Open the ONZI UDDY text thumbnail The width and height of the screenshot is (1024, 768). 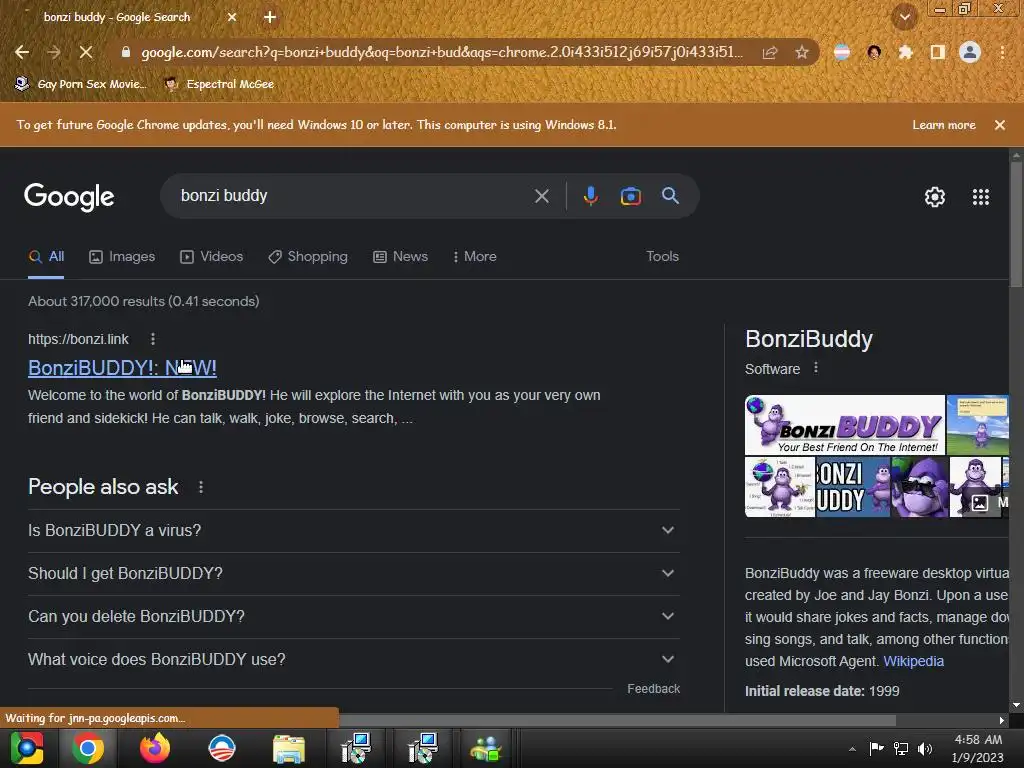853,487
